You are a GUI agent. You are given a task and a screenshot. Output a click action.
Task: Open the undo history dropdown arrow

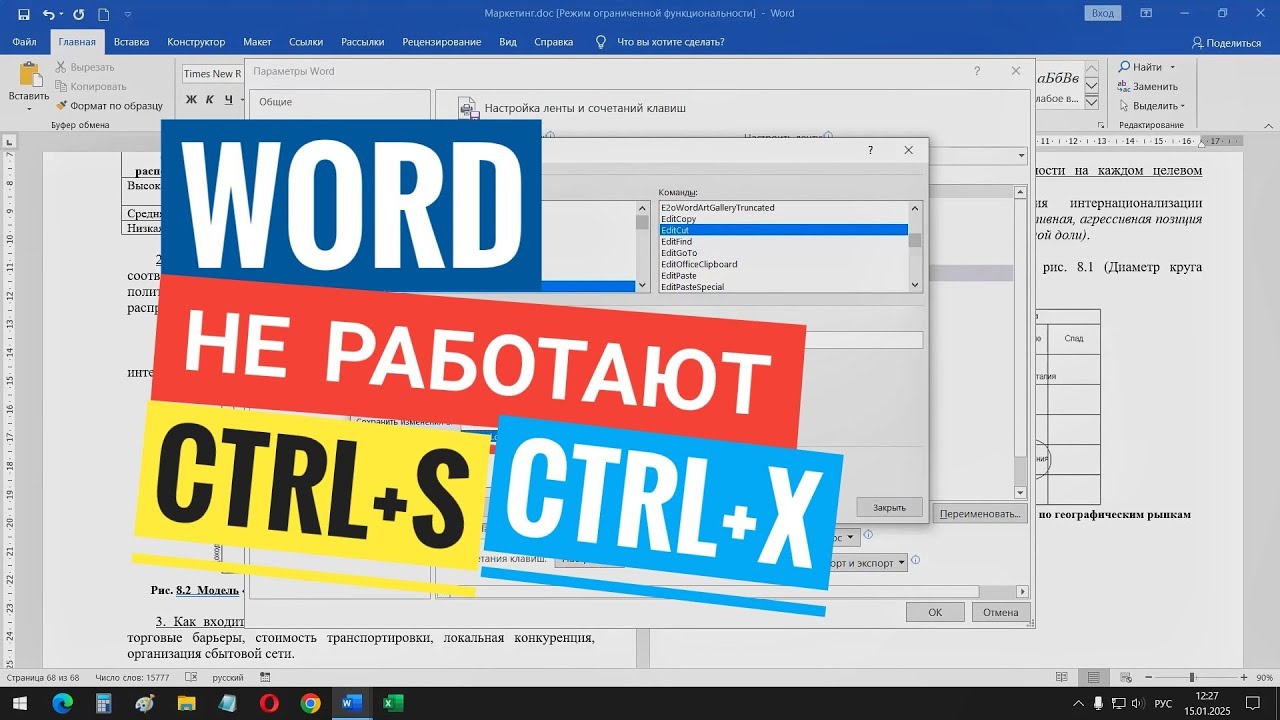[62, 14]
